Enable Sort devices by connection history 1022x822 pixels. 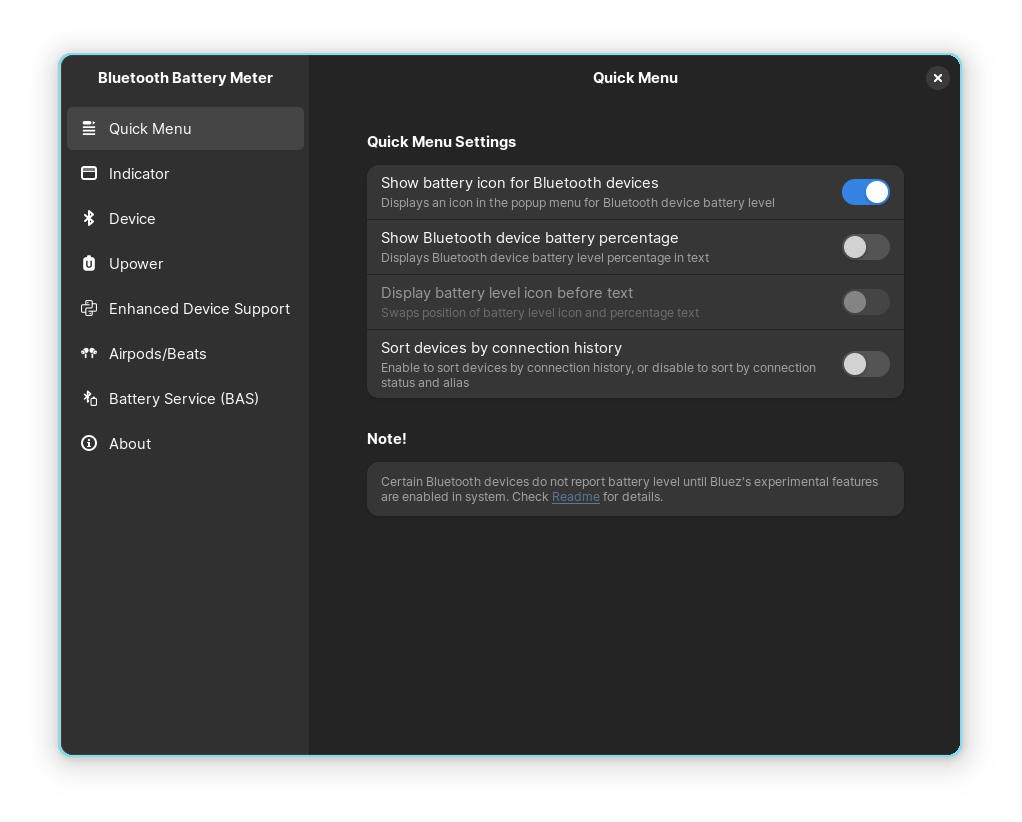tap(866, 364)
